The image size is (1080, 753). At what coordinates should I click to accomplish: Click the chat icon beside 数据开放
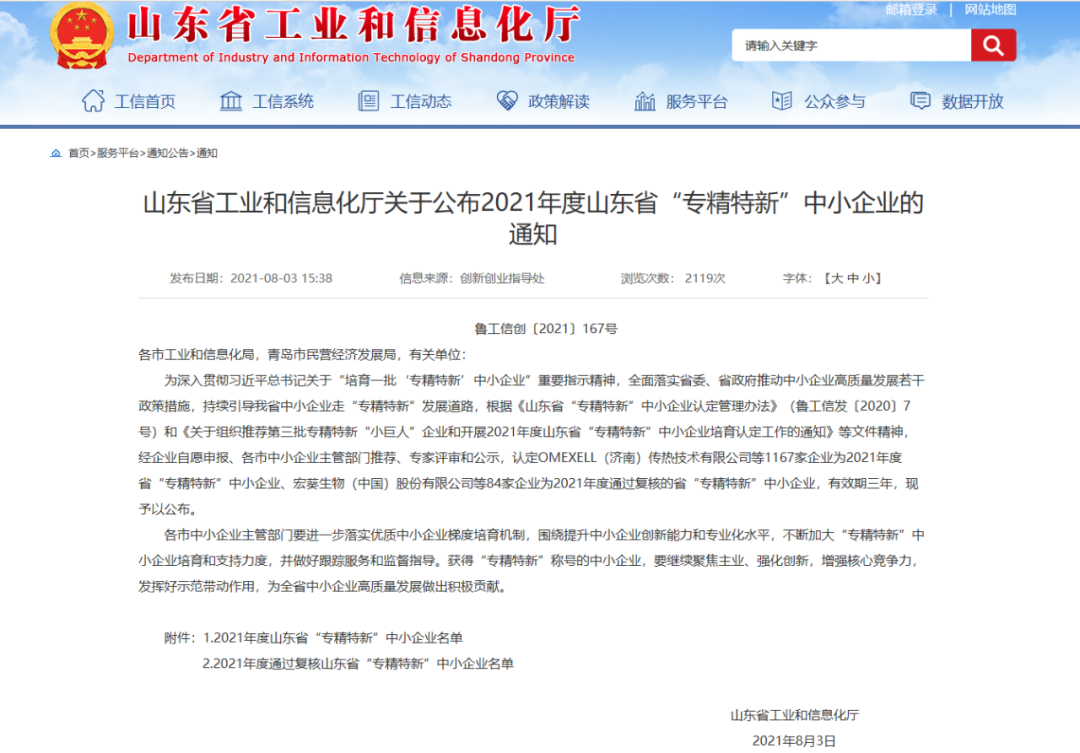tap(920, 101)
